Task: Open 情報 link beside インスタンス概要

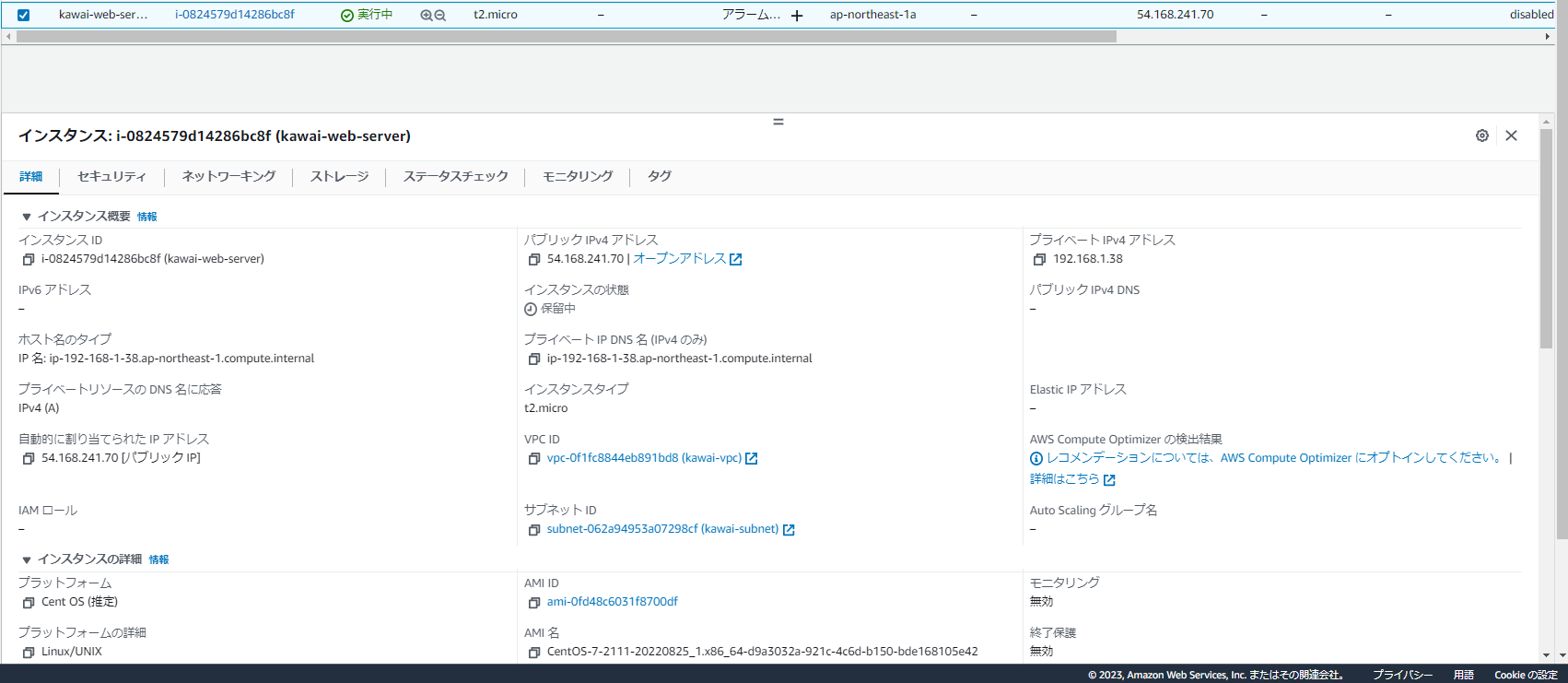Action: click(147, 218)
